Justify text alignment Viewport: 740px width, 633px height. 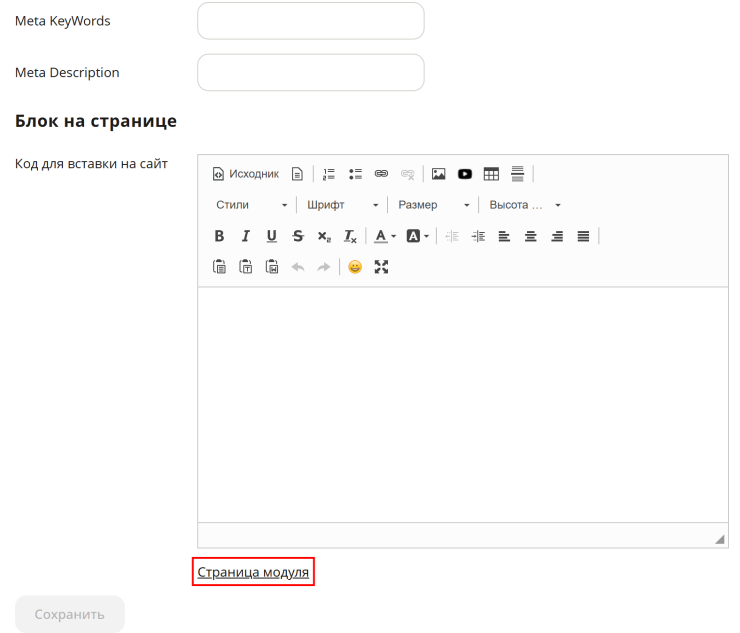[584, 236]
